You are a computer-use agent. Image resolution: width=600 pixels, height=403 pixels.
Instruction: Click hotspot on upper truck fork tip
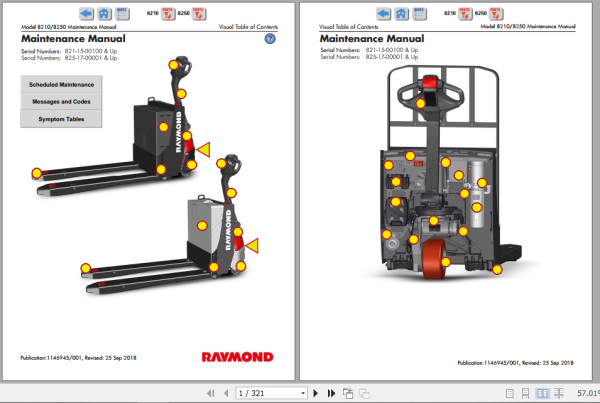point(36,173)
